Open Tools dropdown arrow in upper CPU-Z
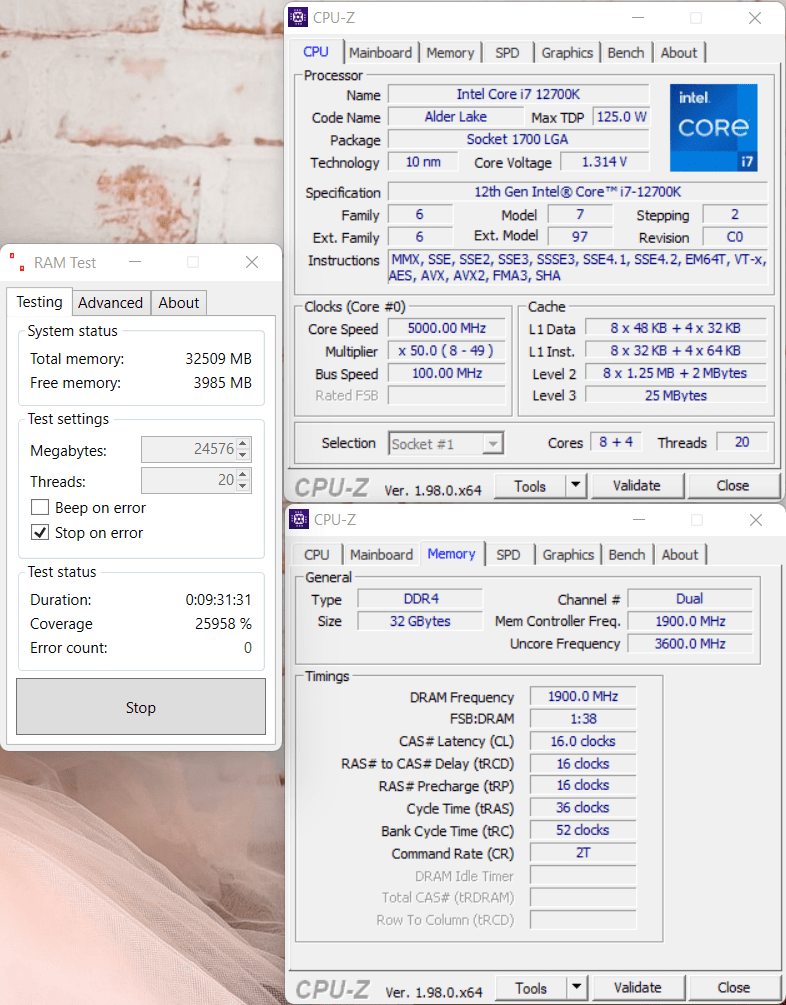Screen dimensions: 786x1005 coord(576,485)
